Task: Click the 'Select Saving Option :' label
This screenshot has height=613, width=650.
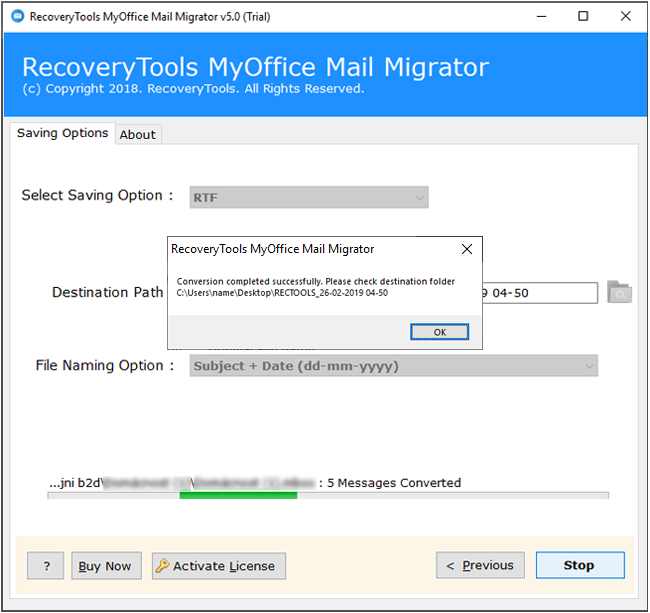Action: click(x=97, y=195)
